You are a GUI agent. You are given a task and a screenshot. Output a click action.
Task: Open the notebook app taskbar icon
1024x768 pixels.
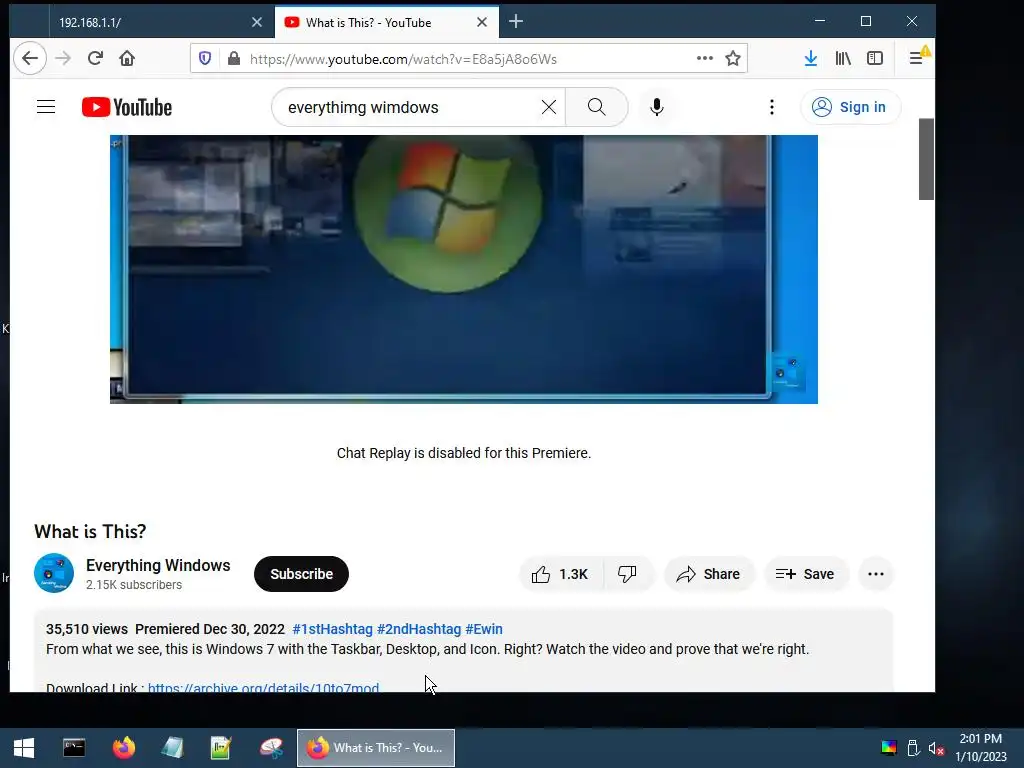click(x=172, y=748)
